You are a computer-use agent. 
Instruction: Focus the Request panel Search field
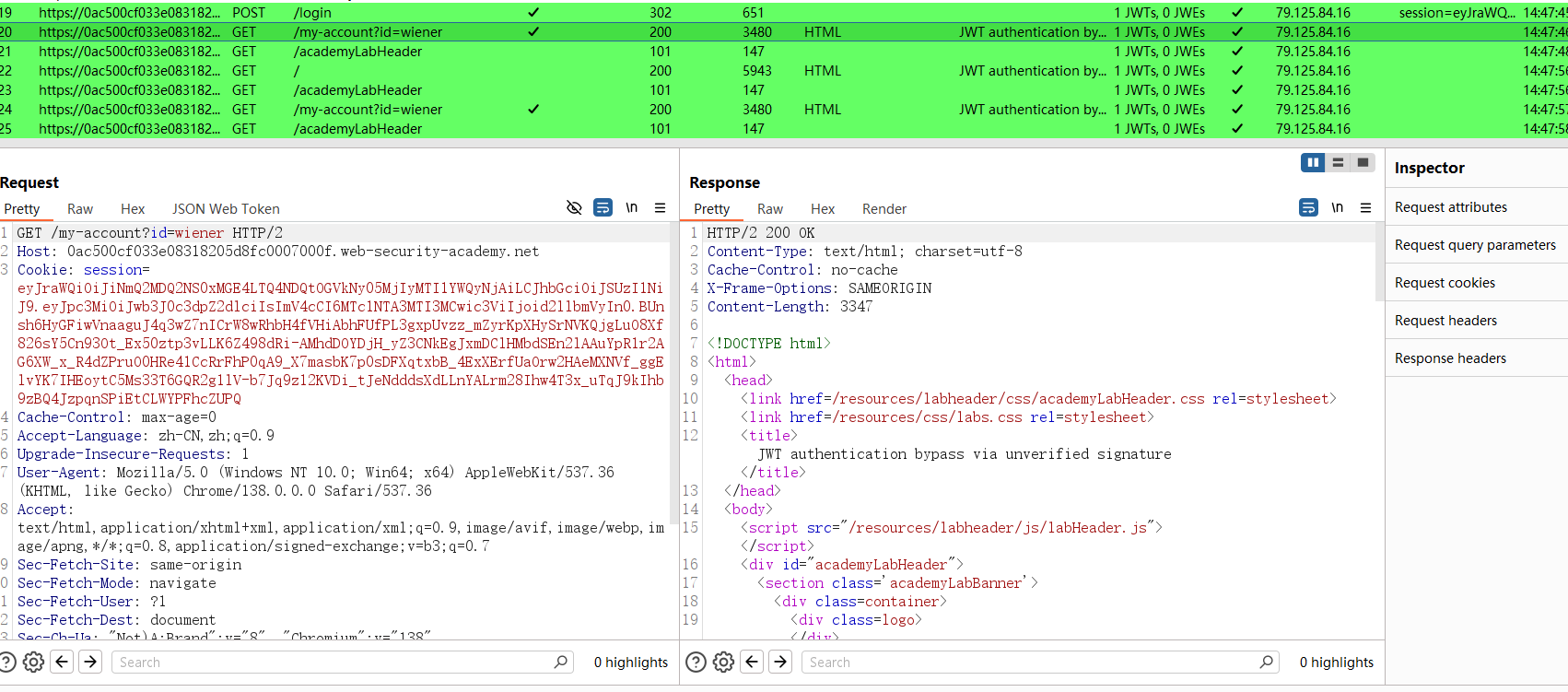[x=343, y=662]
